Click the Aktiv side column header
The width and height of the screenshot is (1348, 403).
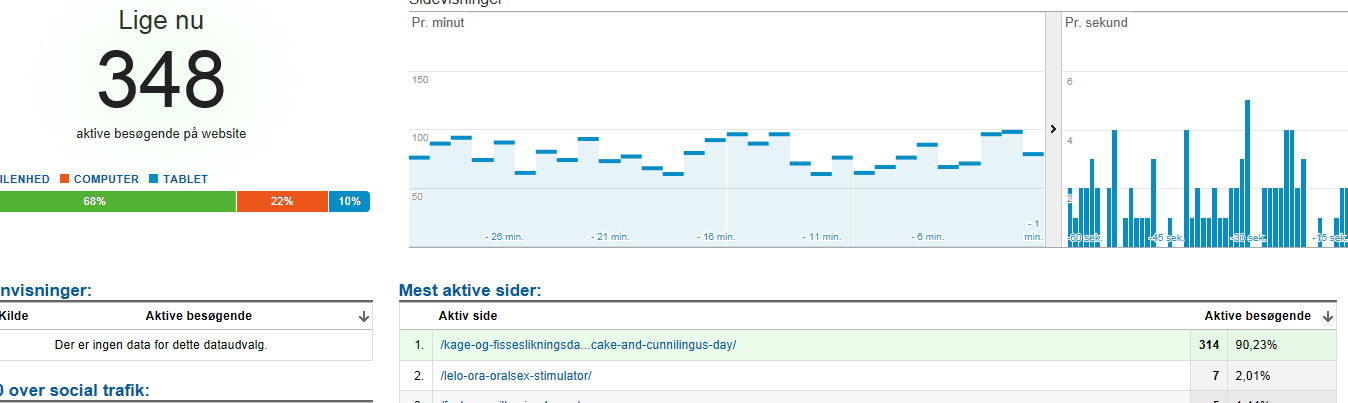(x=468, y=316)
